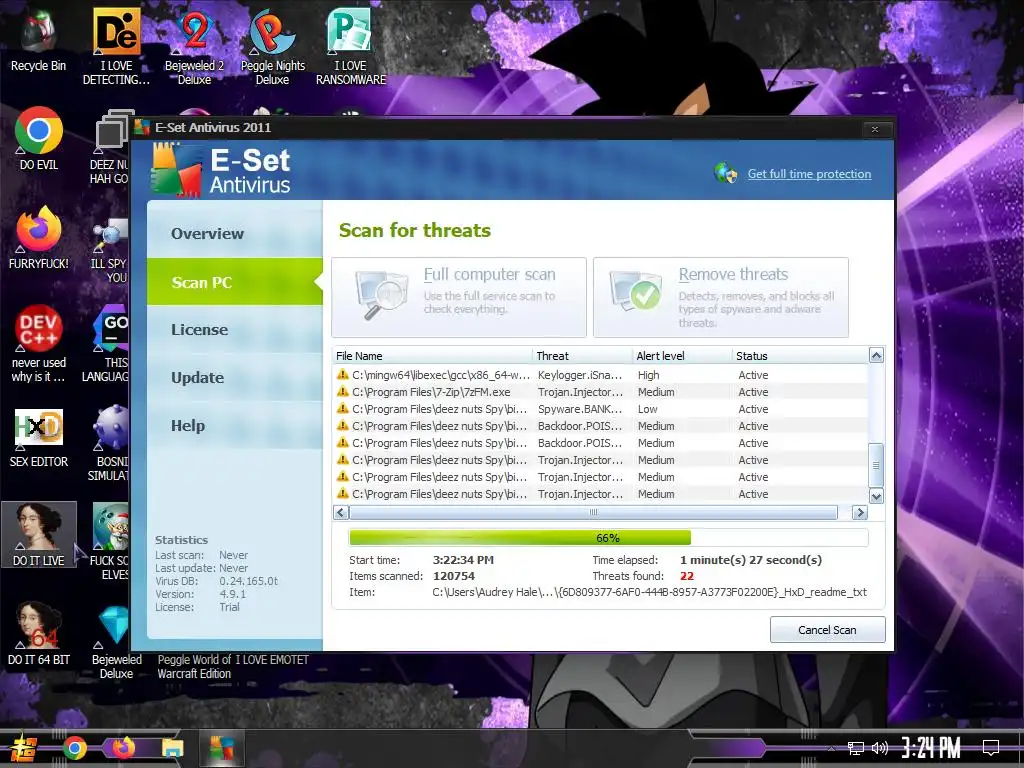Click the threat list scroll down arrow
1024x768 pixels.
876,496
